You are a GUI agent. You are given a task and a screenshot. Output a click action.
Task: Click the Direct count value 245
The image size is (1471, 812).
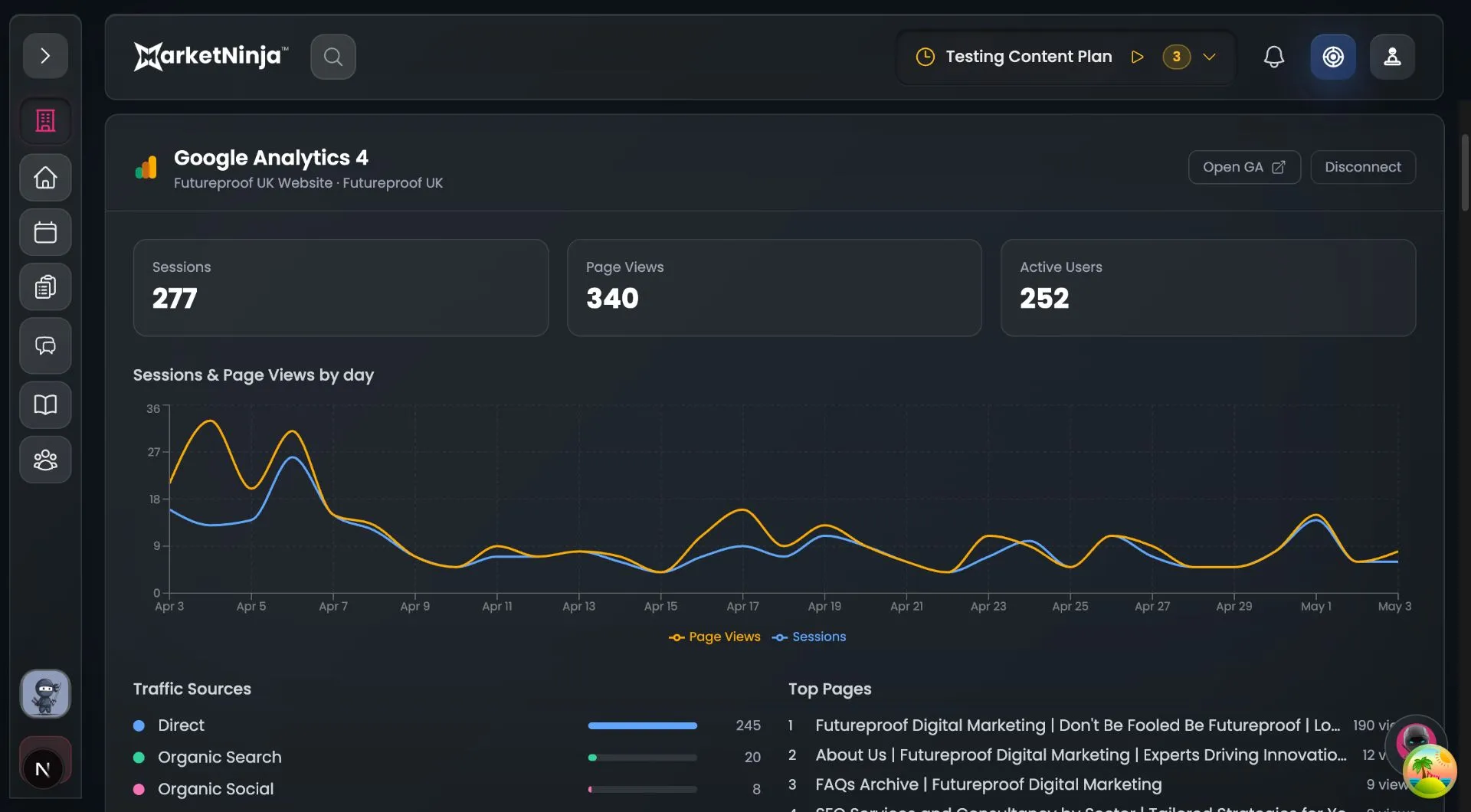tap(749, 725)
